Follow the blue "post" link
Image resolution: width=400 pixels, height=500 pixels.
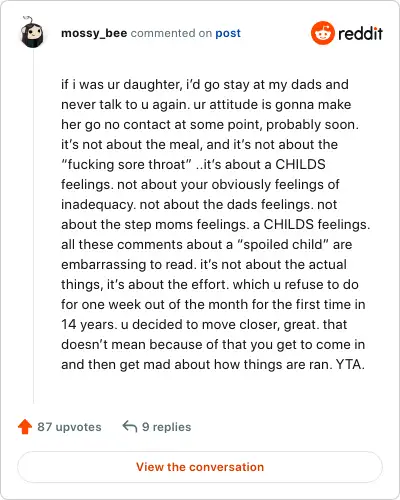coord(228,33)
